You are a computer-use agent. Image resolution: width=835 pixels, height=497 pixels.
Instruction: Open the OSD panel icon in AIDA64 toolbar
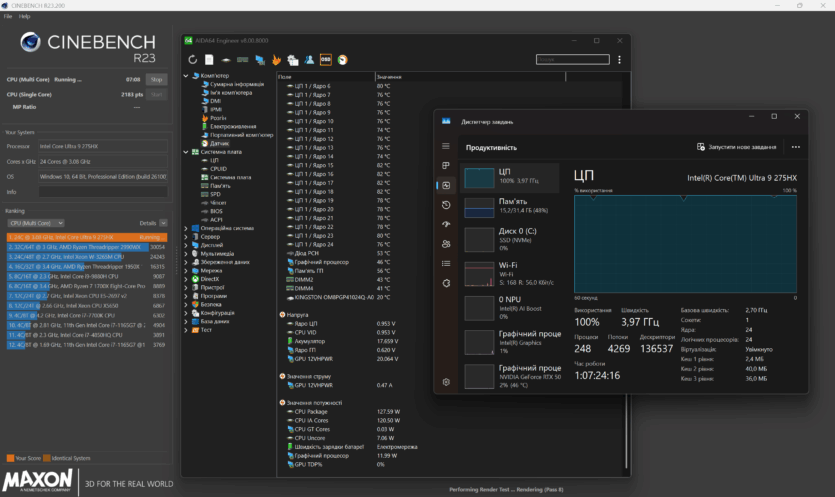[x=326, y=60]
